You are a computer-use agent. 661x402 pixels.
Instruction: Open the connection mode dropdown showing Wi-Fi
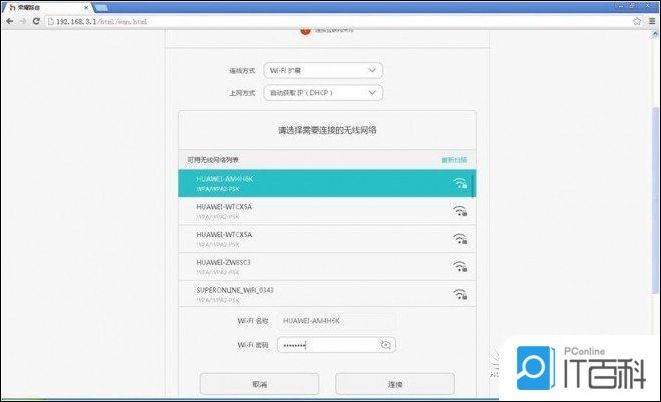[x=323, y=70]
